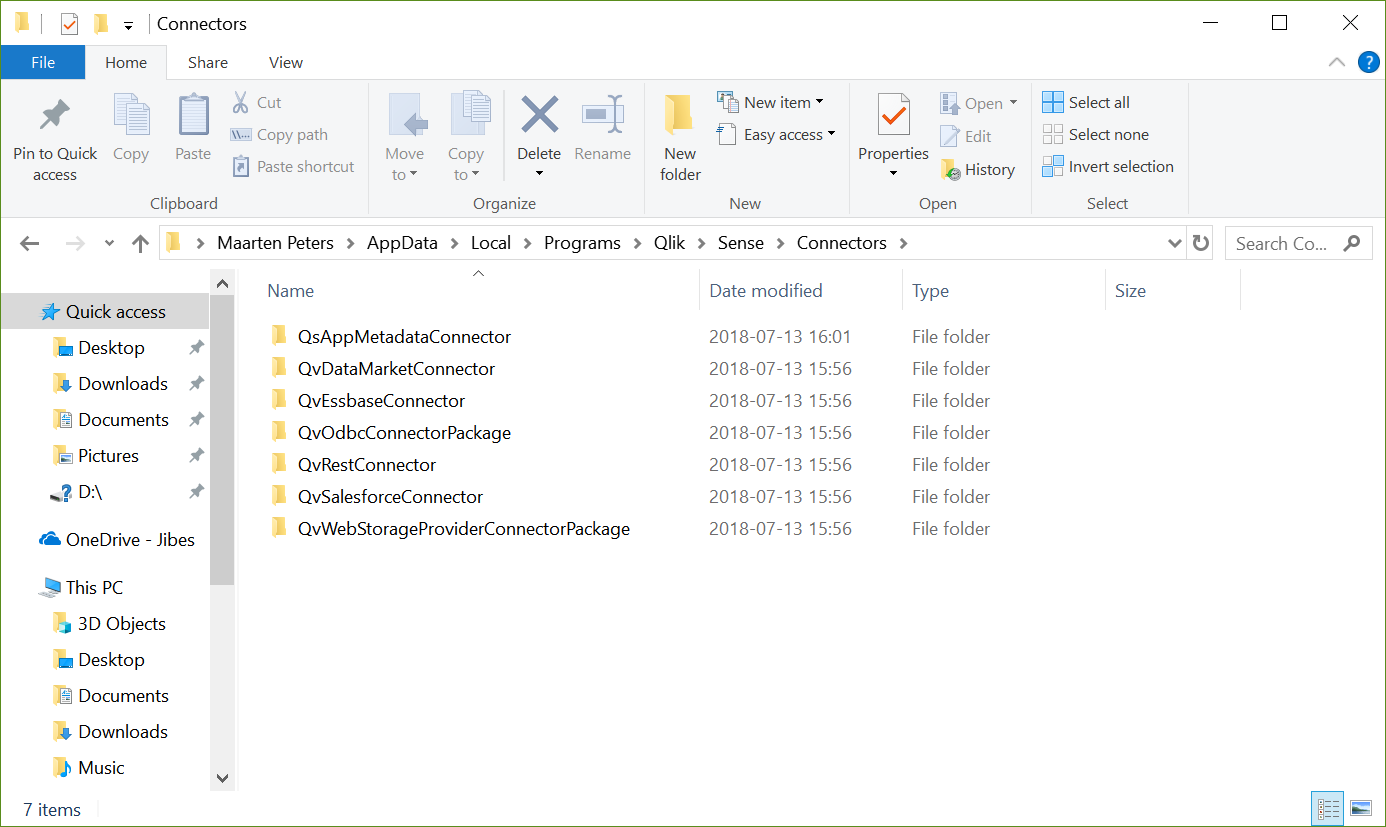The height and width of the screenshot is (827, 1386).
Task: Navigate to Qlik in address bar
Action: point(669,243)
